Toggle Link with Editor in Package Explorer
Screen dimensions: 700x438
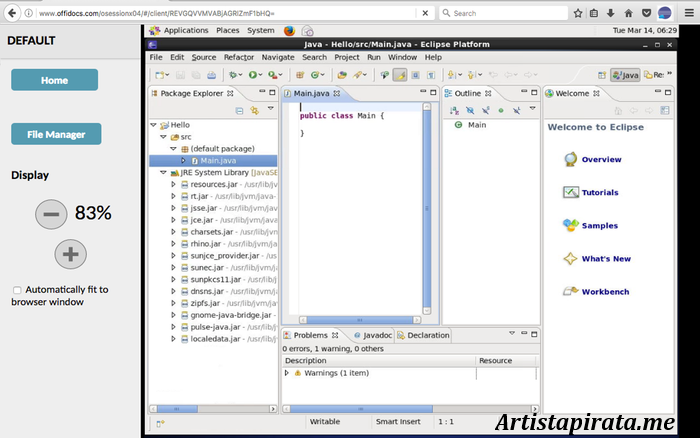tap(254, 110)
